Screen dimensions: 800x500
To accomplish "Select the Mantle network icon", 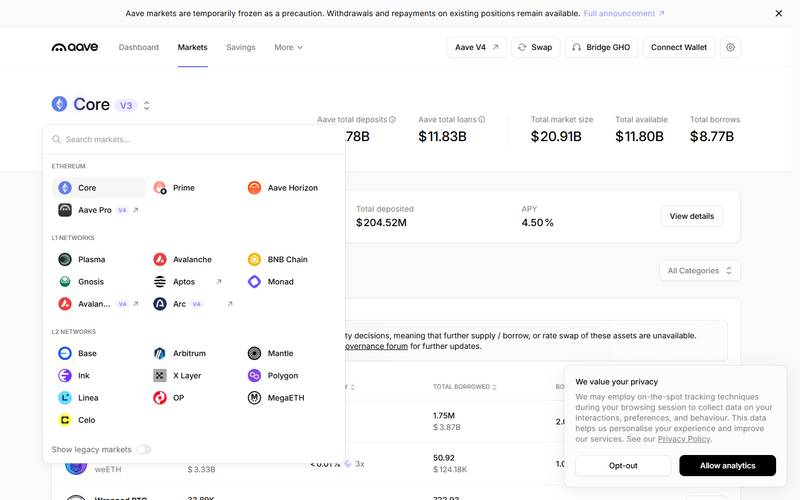I will click(254, 353).
